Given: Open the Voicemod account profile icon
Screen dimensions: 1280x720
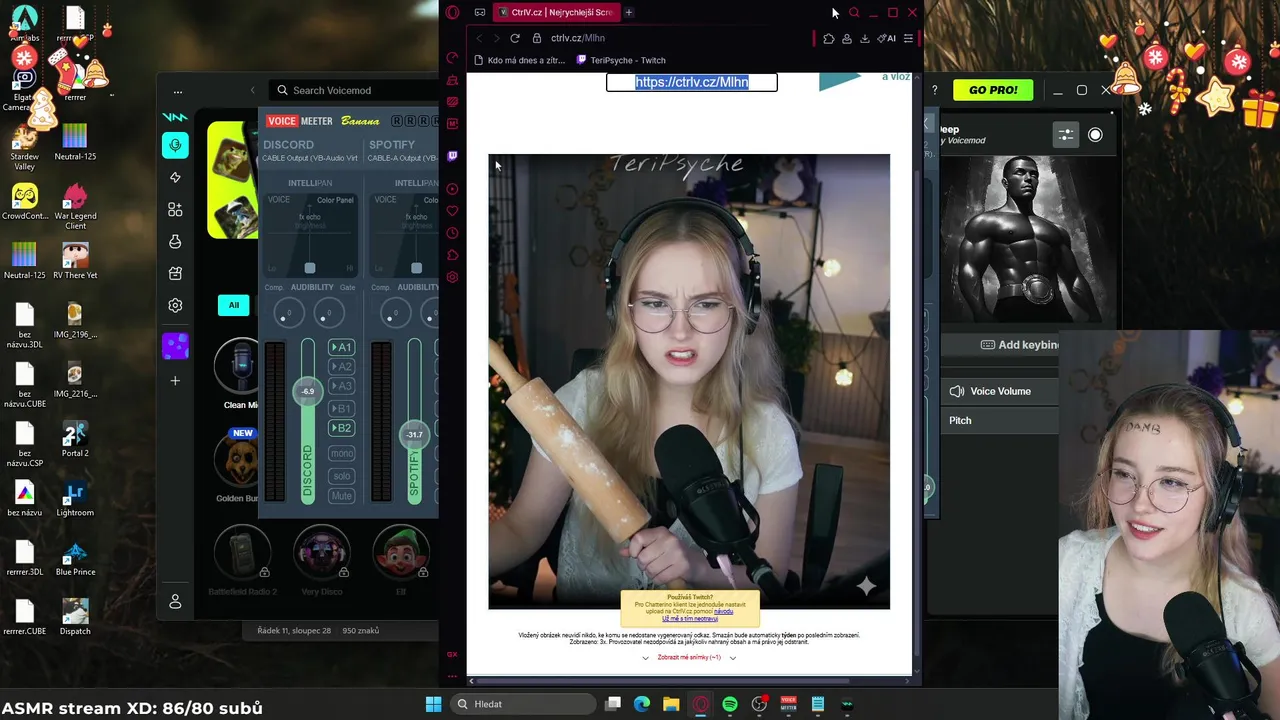Looking at the screenshot, I should coord(175,601).
